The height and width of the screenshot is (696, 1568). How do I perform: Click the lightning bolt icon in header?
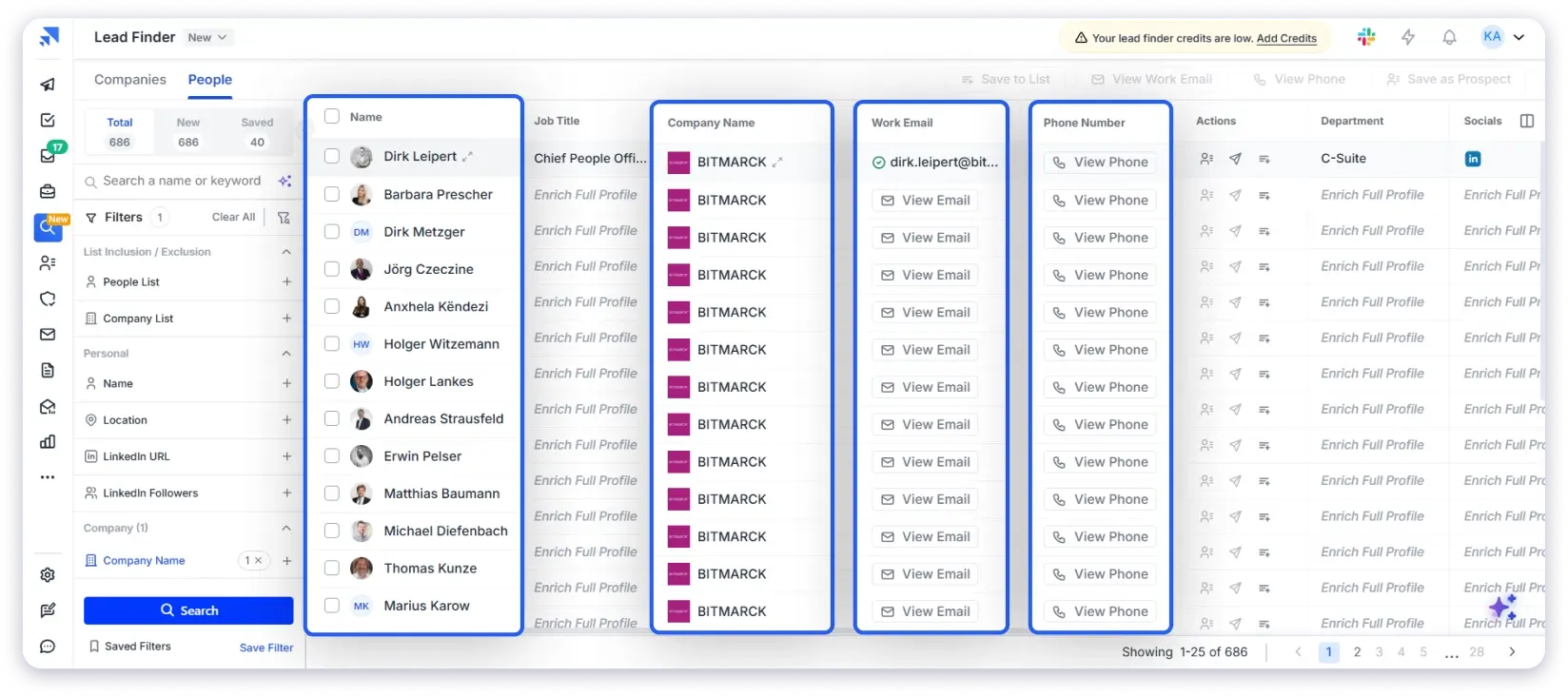(x=1408, y=37)
